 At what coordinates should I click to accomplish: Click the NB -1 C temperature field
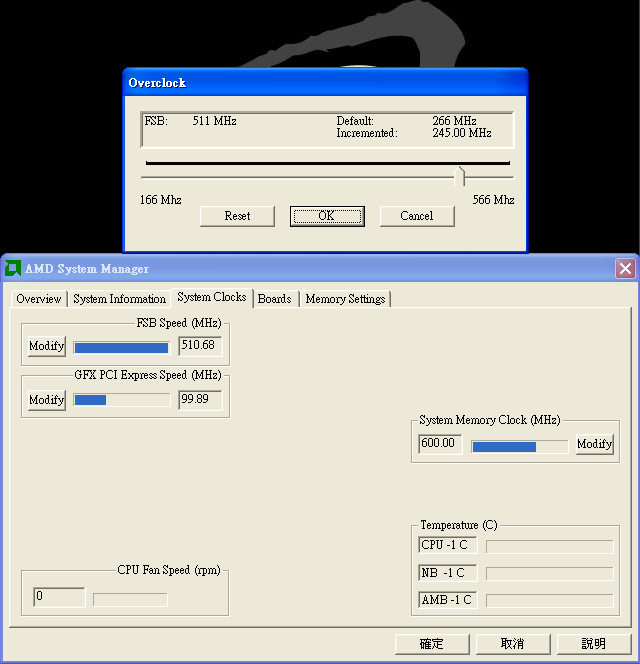(x=448, y=573)
